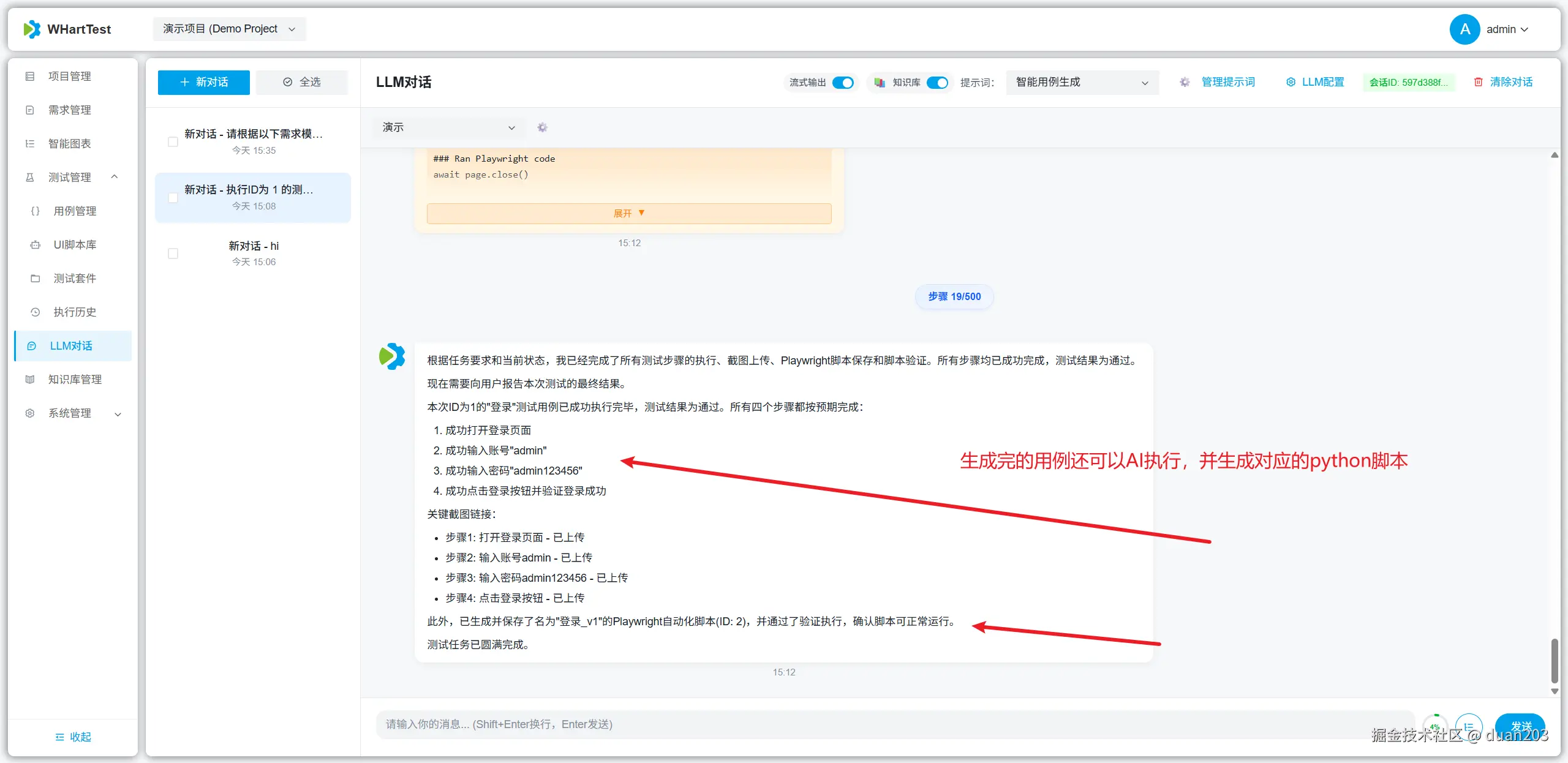Click the 4% circular progress indicator
The width and height of the screenshot is (1568, 763).
click(1436, 727)
